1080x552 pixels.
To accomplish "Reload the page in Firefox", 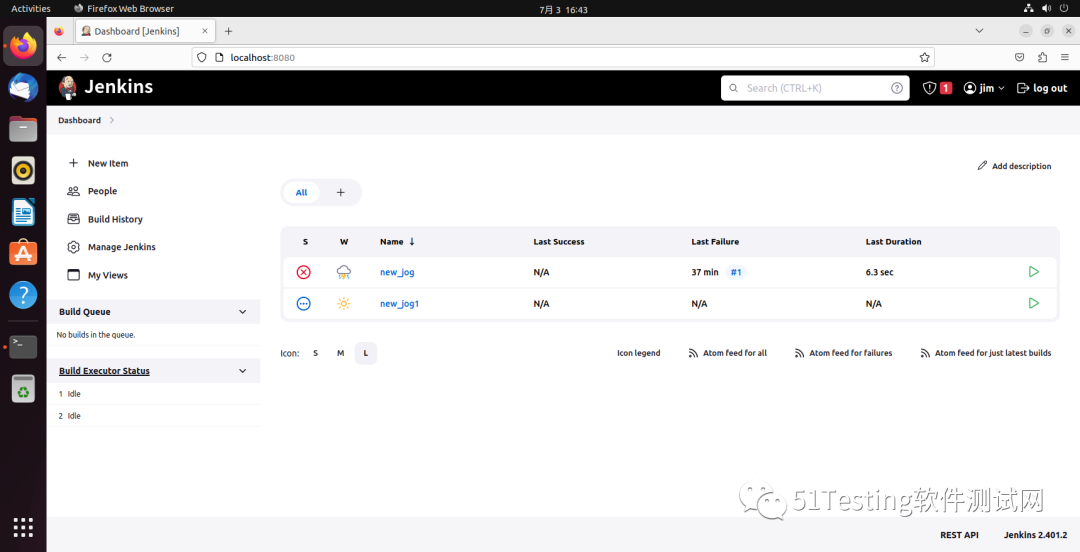I will (x=107, y=57).
